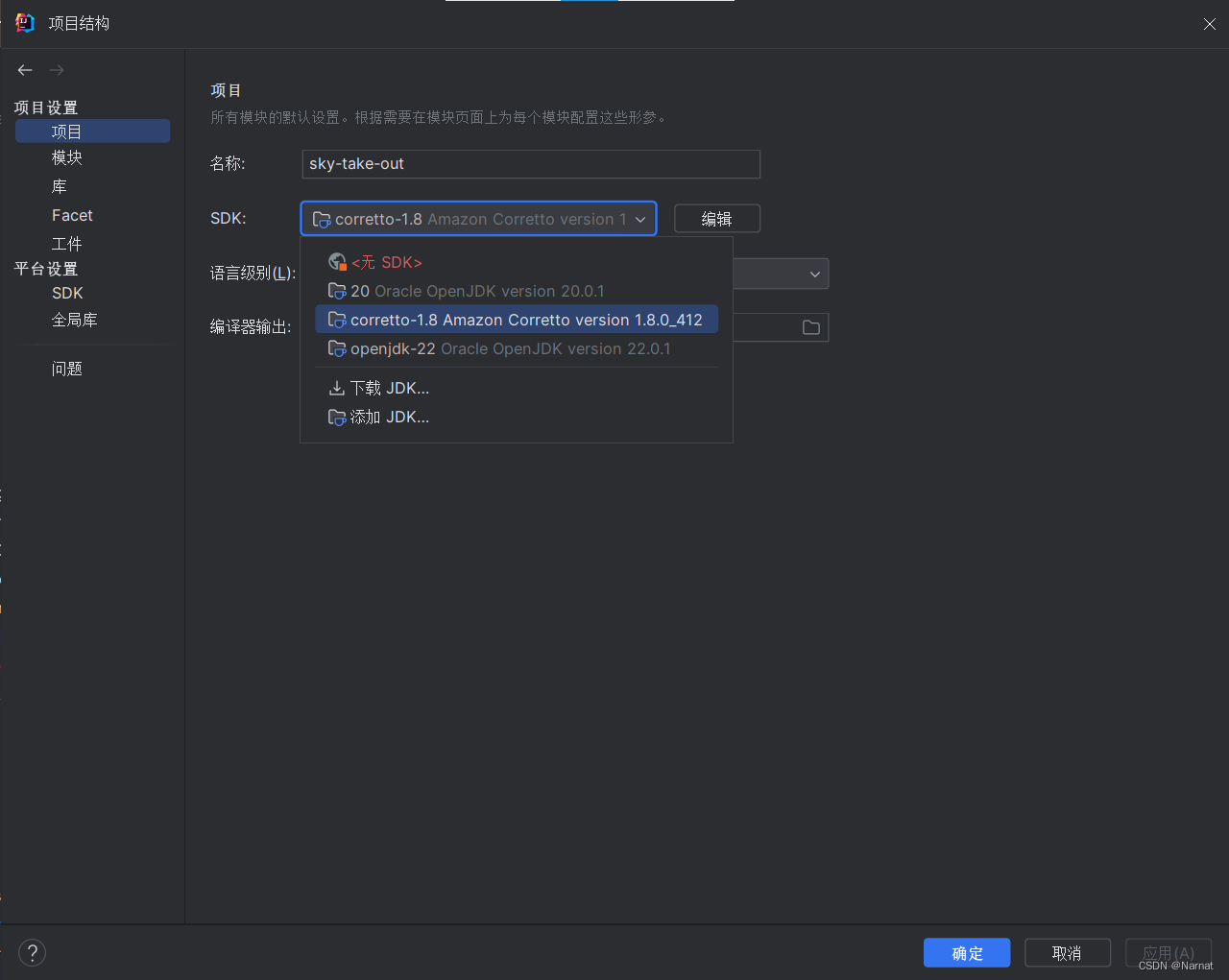Open SDK under 平台设置
The width and height of the screenshot is (1229, 980).
[67, 293]
